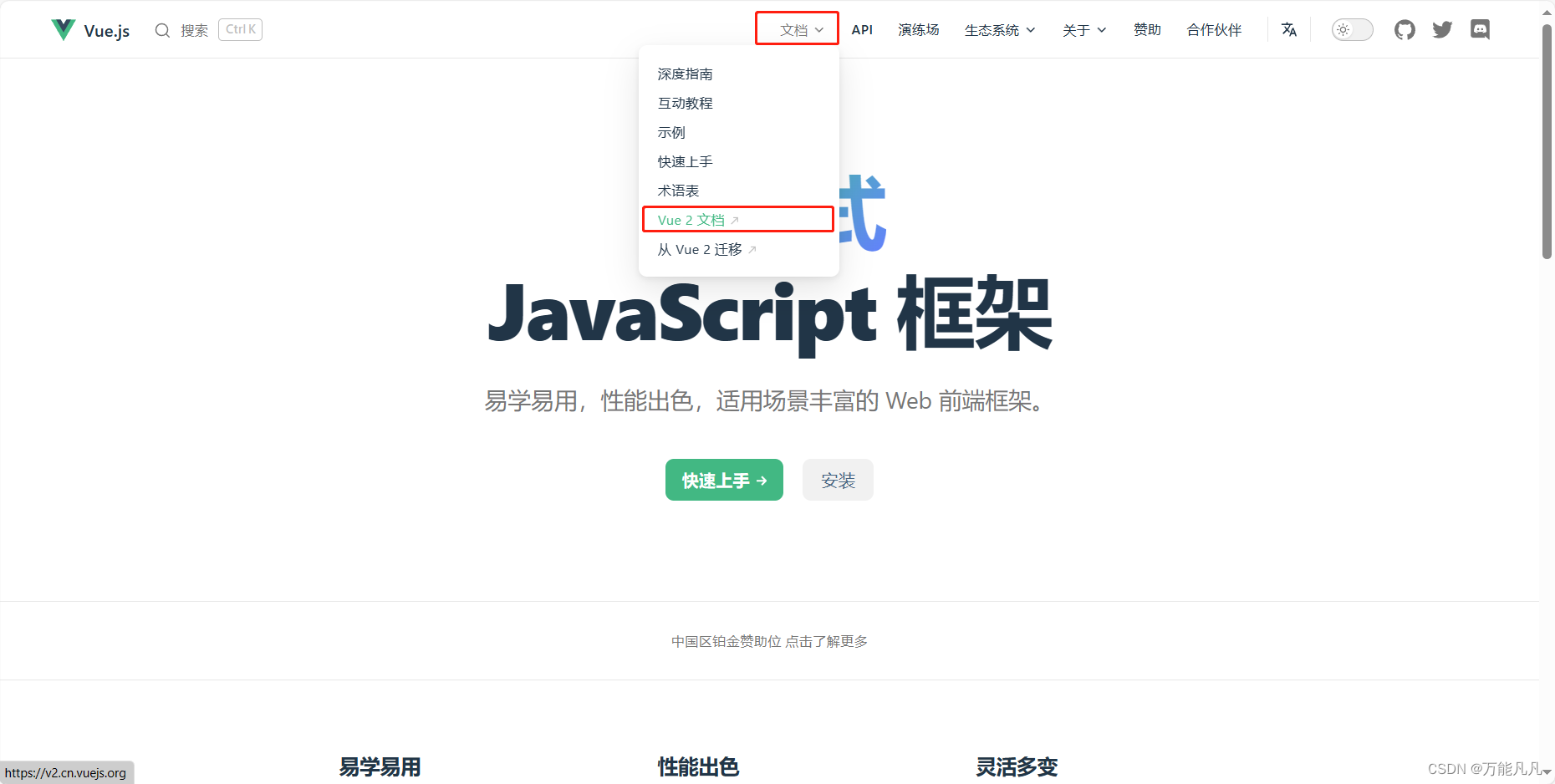Click the 点击了解更多 sponsor link
The image size is (1555, 784).
click(x=827, y=641)
